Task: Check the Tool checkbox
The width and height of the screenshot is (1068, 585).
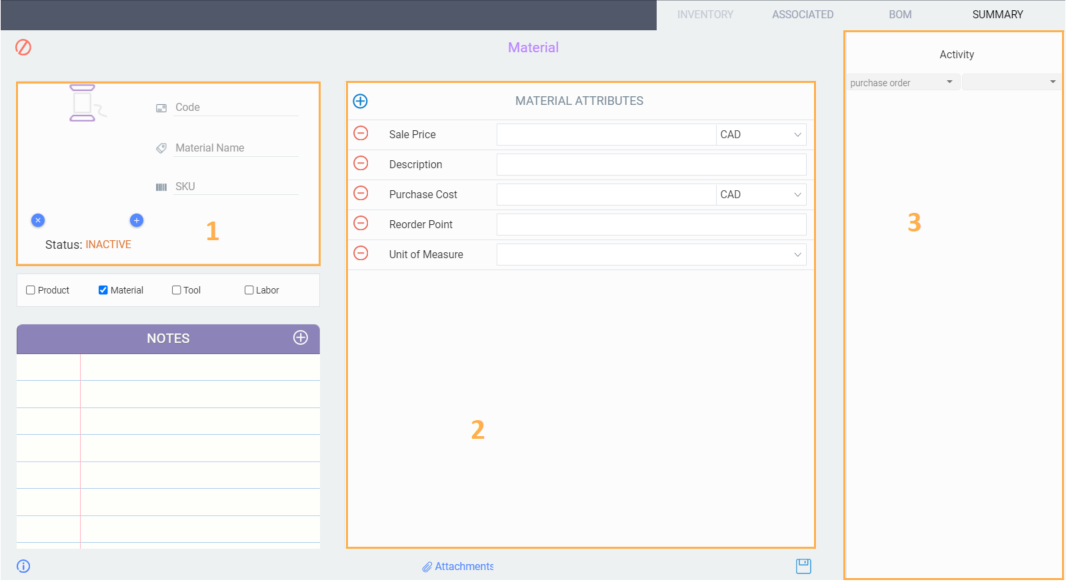Action: coord(176,290)
